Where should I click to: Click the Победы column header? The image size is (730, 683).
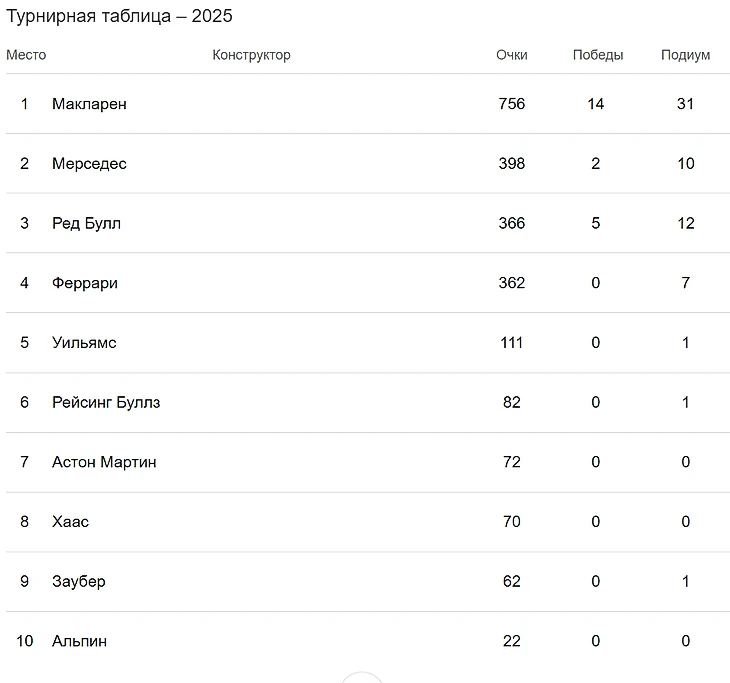click(x=597, y=55)
